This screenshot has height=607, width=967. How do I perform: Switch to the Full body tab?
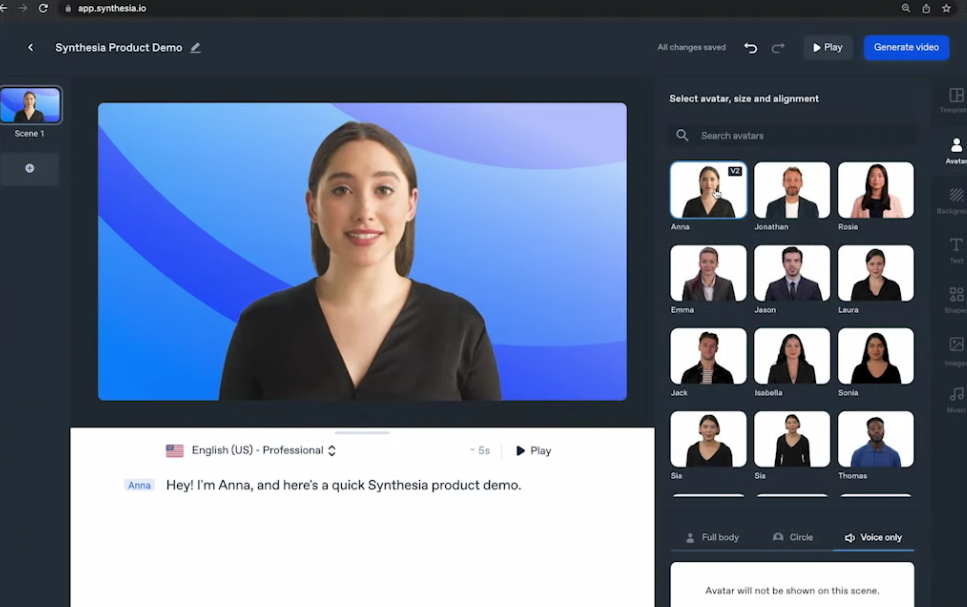712,537
